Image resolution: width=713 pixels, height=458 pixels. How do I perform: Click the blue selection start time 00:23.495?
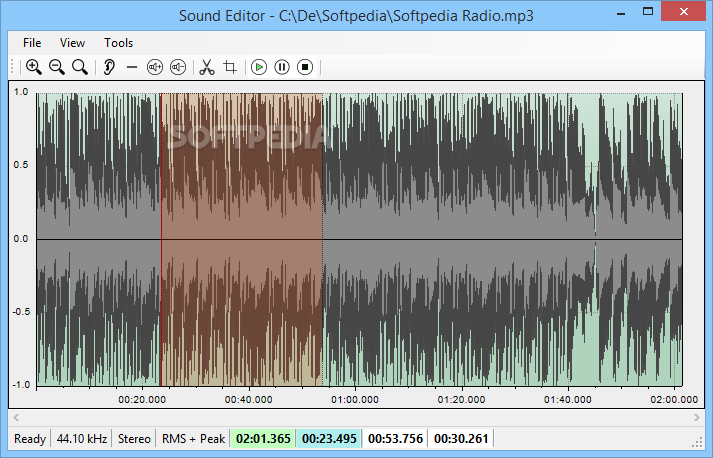pos(329,439)
